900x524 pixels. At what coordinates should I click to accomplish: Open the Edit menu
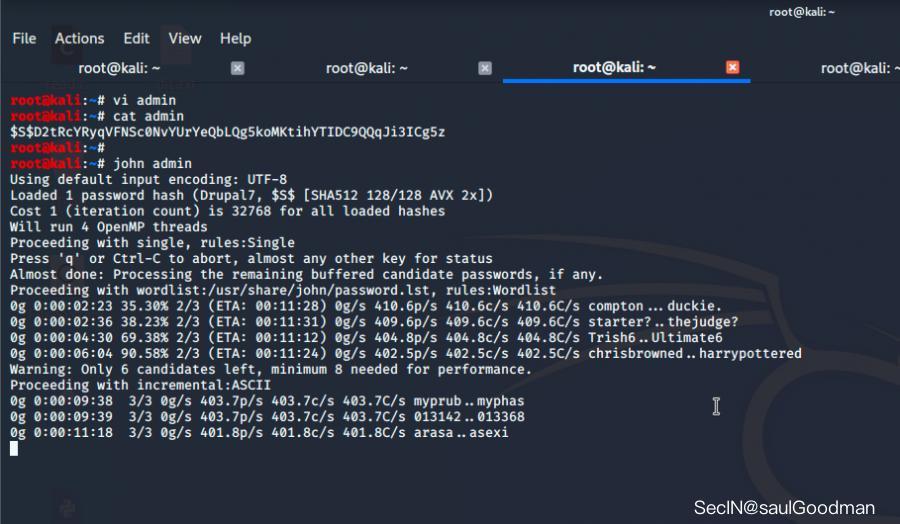pyautogui.click(x=136, y=38)
